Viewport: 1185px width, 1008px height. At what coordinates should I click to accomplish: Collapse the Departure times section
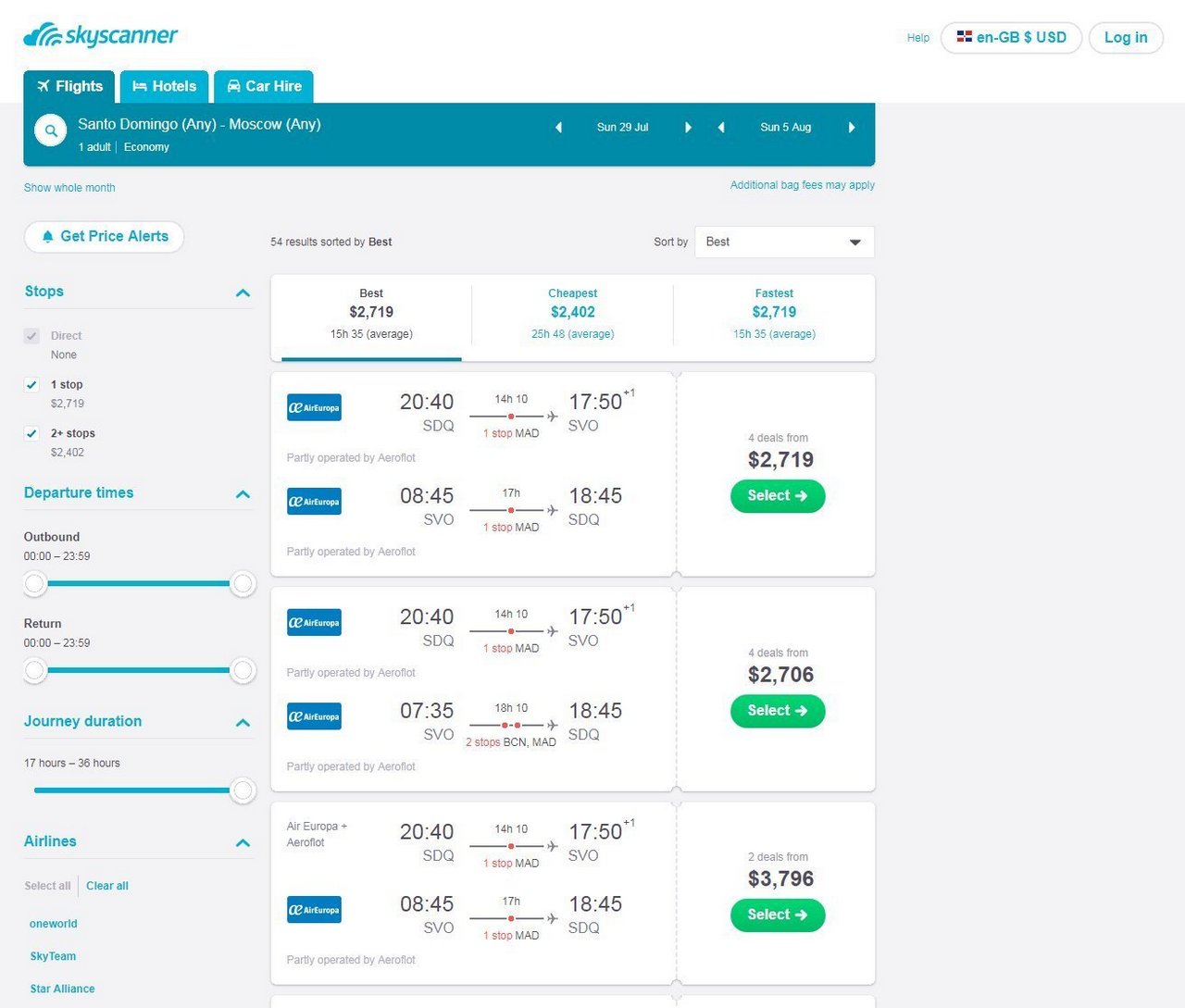pos(243,494)
